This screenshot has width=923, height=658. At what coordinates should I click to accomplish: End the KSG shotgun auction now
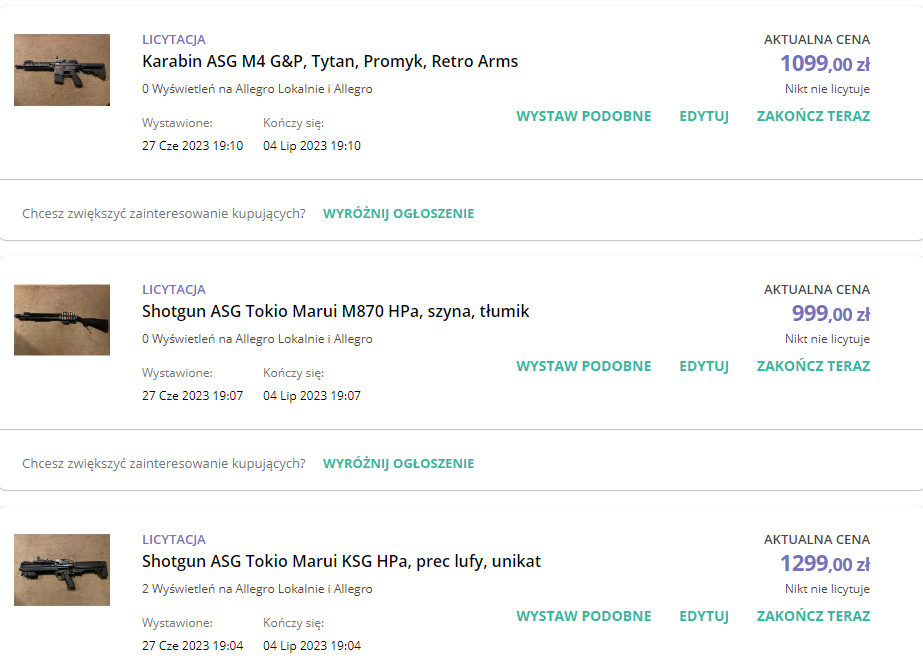pos(813,616)
